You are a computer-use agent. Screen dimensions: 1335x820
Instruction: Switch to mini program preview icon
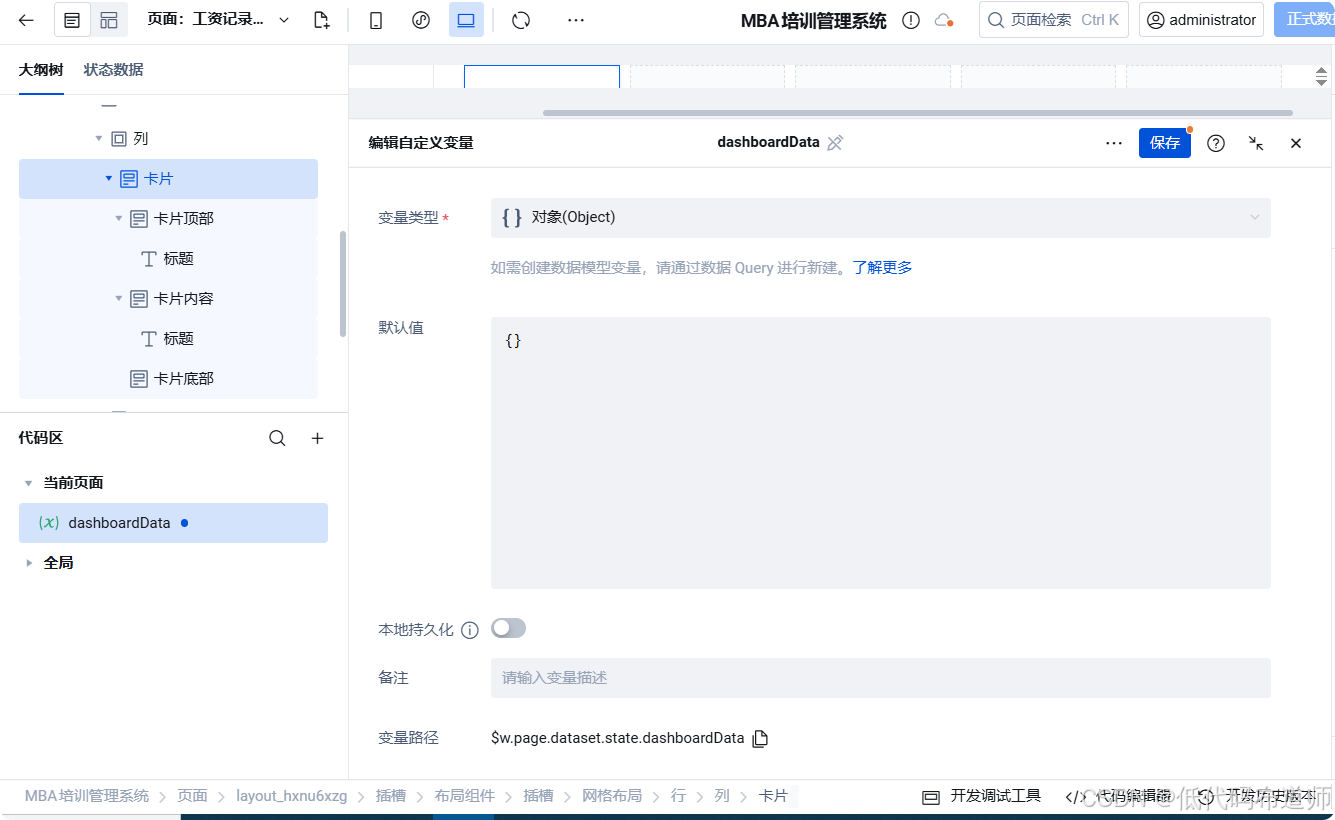[x=421, y=20]
